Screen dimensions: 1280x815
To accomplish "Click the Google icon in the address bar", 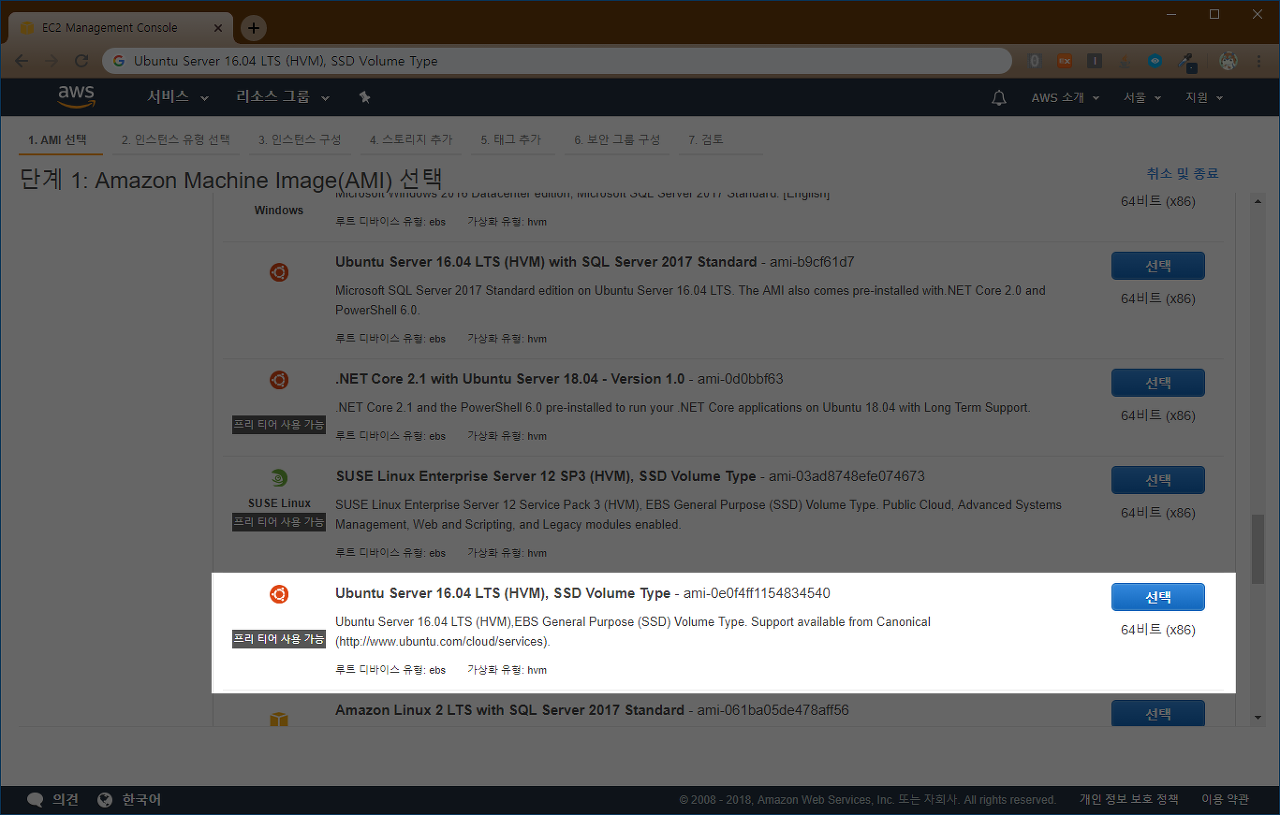I will 120,61.
